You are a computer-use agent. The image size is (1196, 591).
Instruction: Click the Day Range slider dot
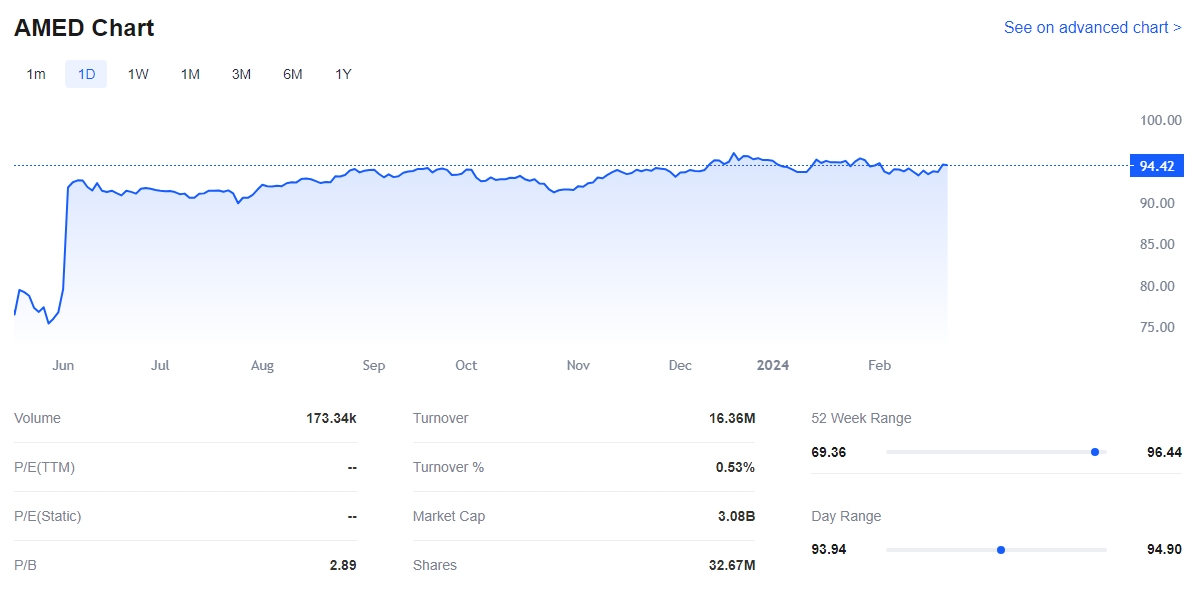1000,550
